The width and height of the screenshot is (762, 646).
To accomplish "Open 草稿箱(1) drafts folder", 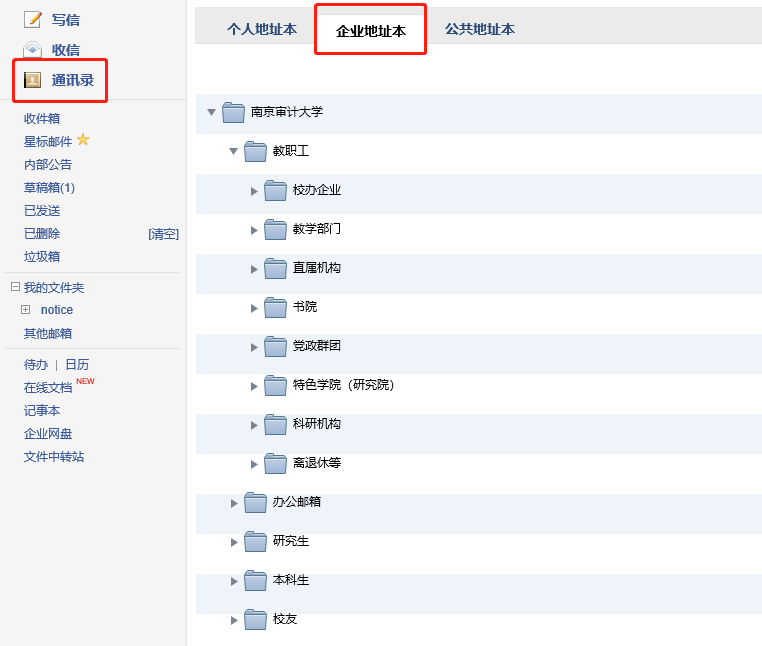I will pyautogui.click(x=49, y=188).
